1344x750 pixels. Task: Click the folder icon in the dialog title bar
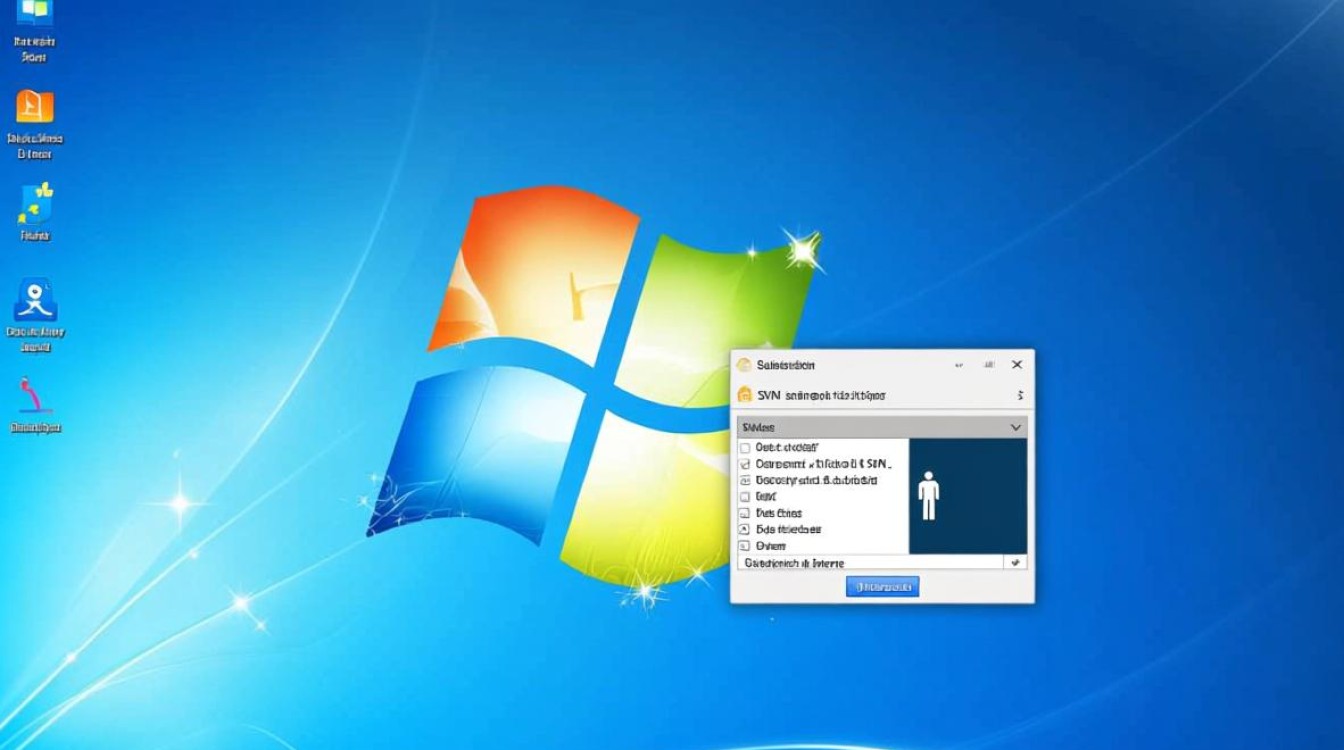(744, 365)
